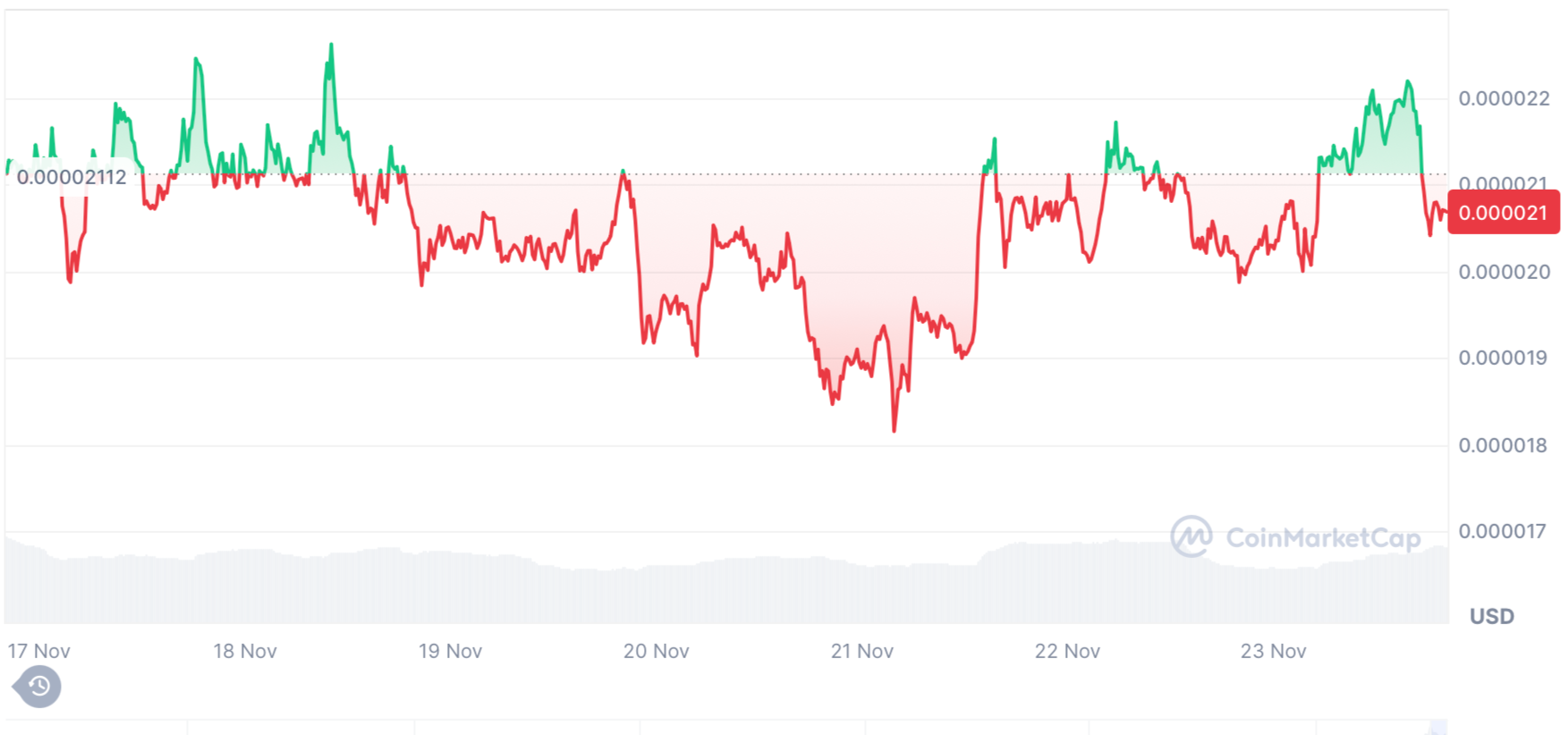Select the 20 Nov date label
1568x735 pixels.
[656, 651]
